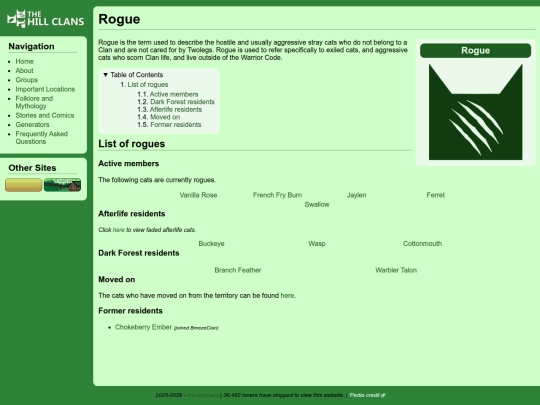Screen dimensions: 540x405
Task: Open Swallow's page
Action: pyautogui.click(x=317, y=205)
